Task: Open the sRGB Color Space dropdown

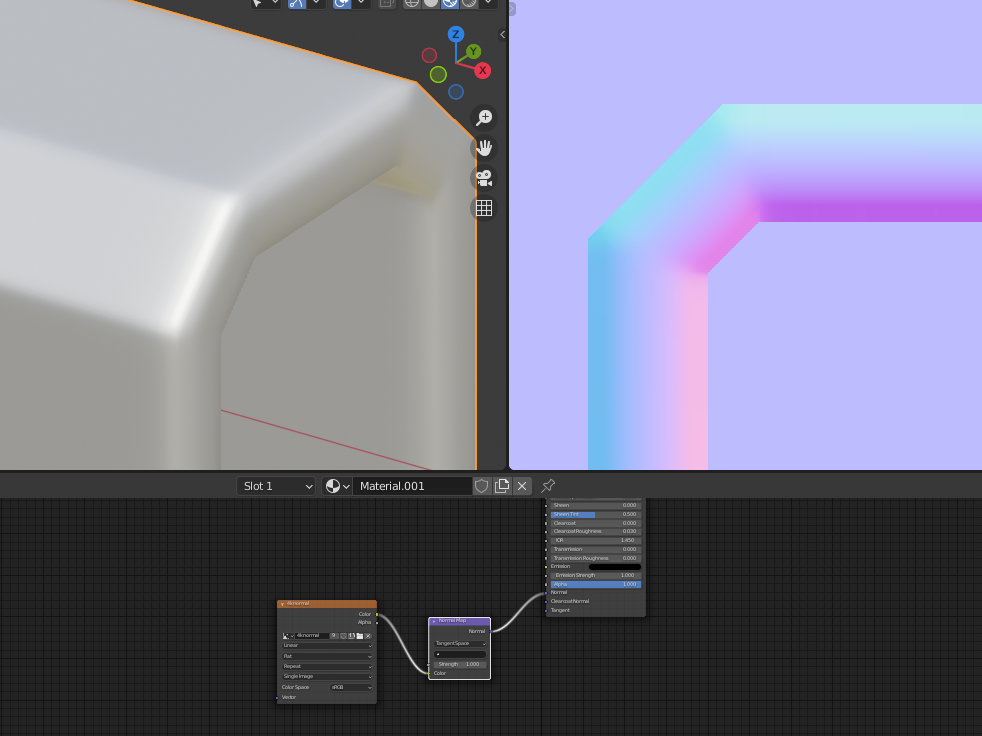Action: pyautogui.click(x=351, y=687)
